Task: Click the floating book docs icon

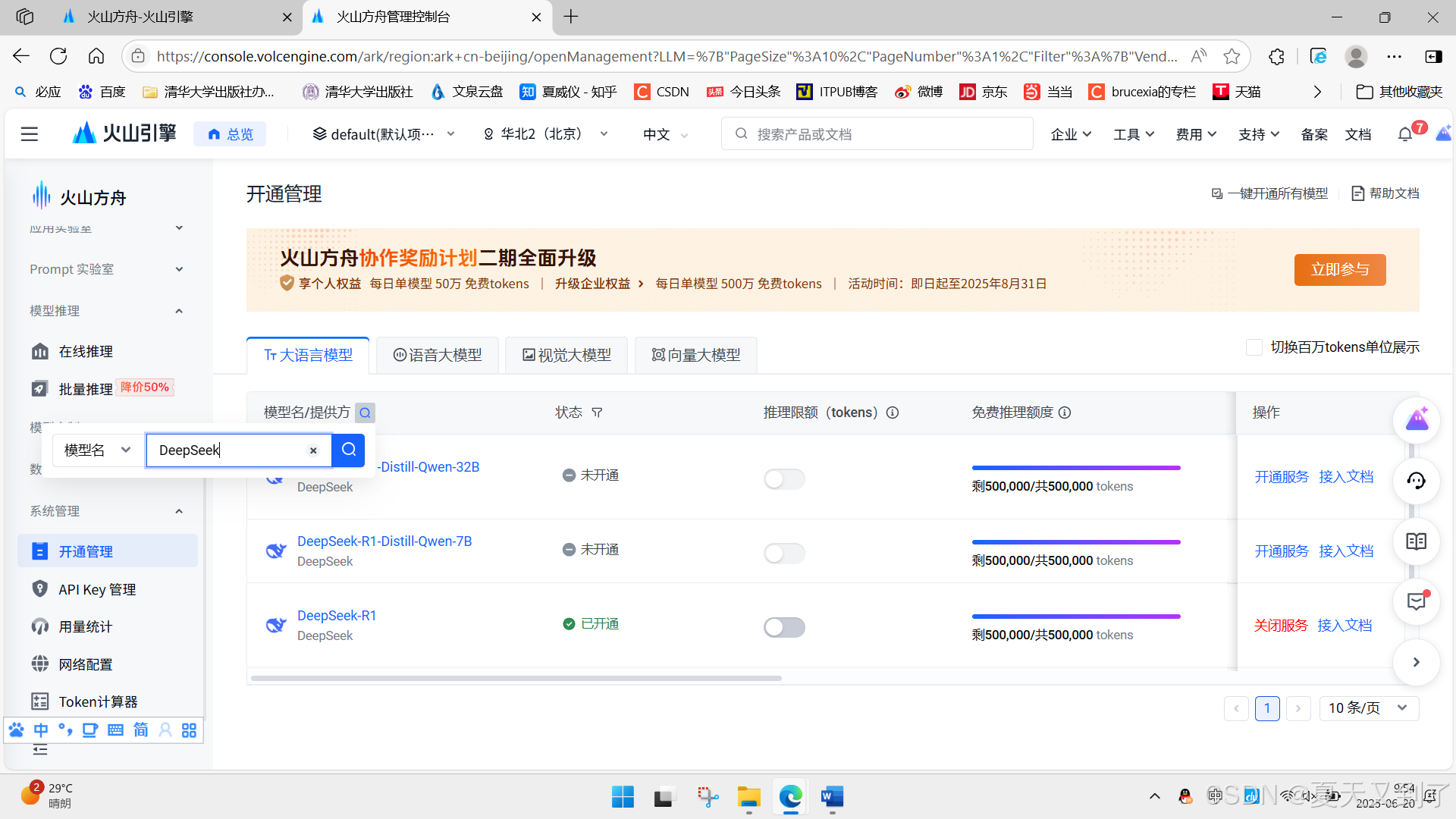Action: [x=1416, y=541]
